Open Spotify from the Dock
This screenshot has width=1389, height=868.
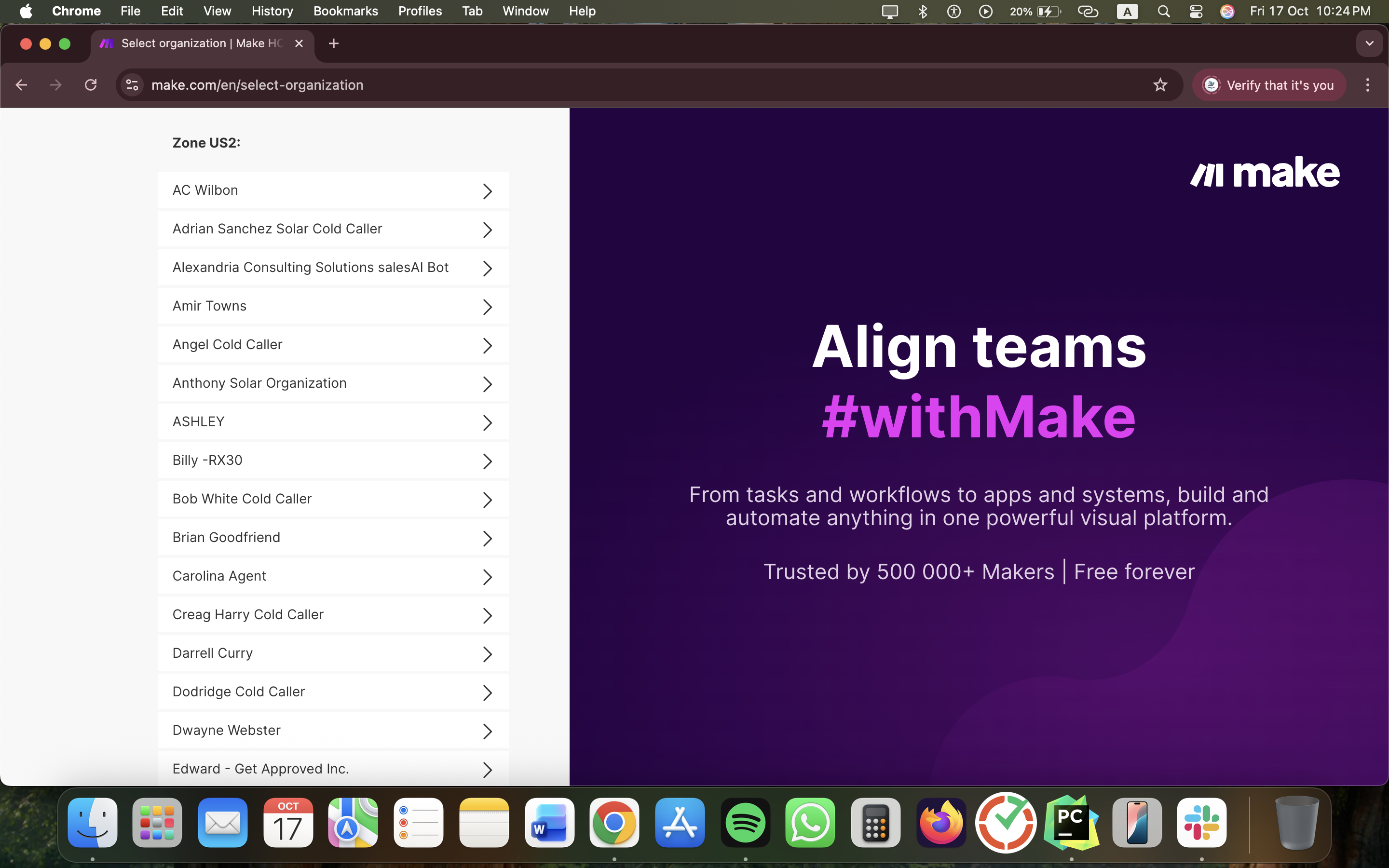pos(745,822)
